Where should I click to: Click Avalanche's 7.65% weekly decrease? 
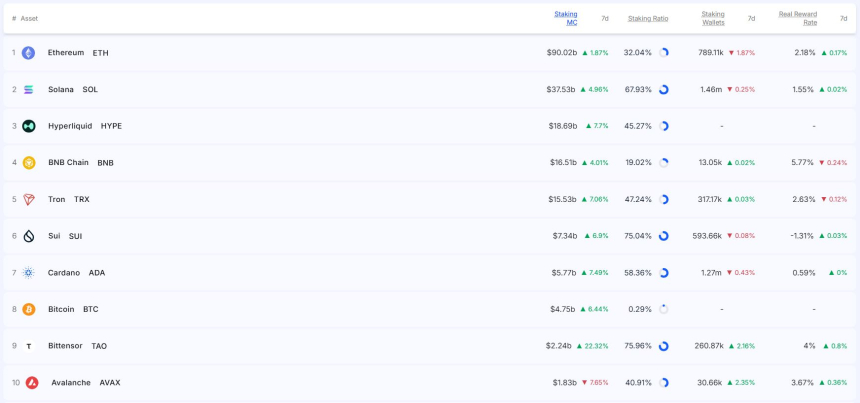click(x=595, y=383)
